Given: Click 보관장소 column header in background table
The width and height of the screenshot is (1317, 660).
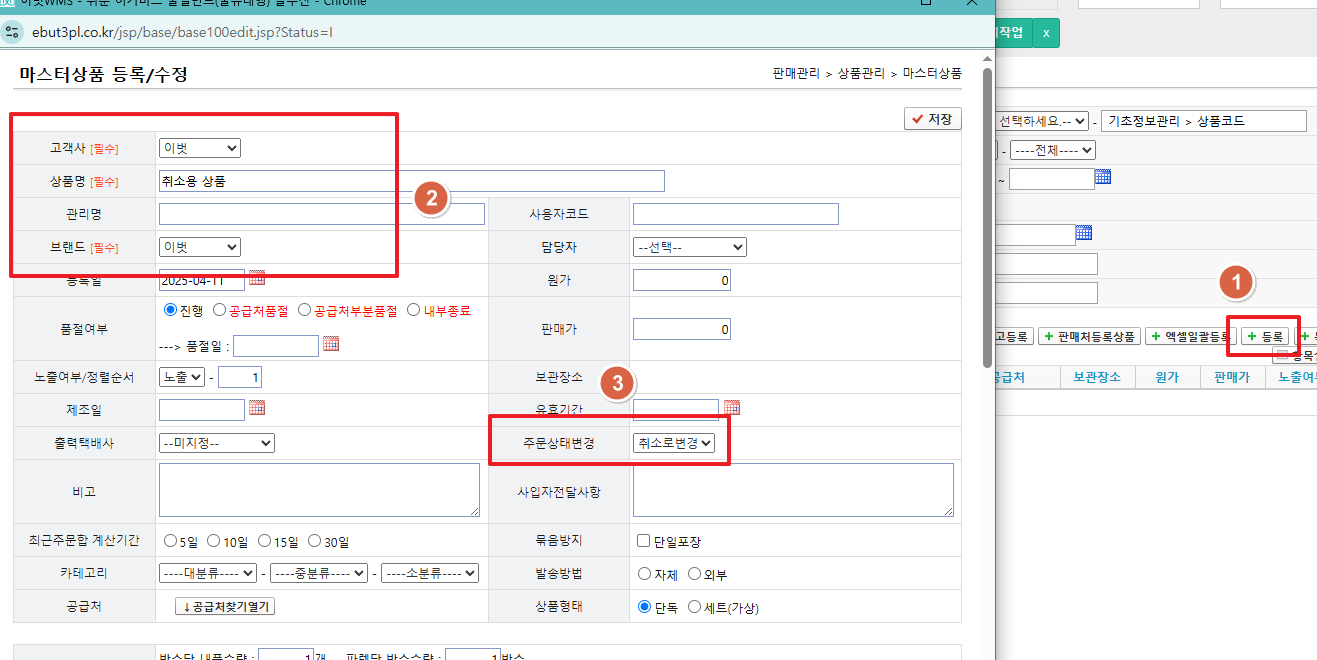Looking at the screenshot, I should (1097, 377).
